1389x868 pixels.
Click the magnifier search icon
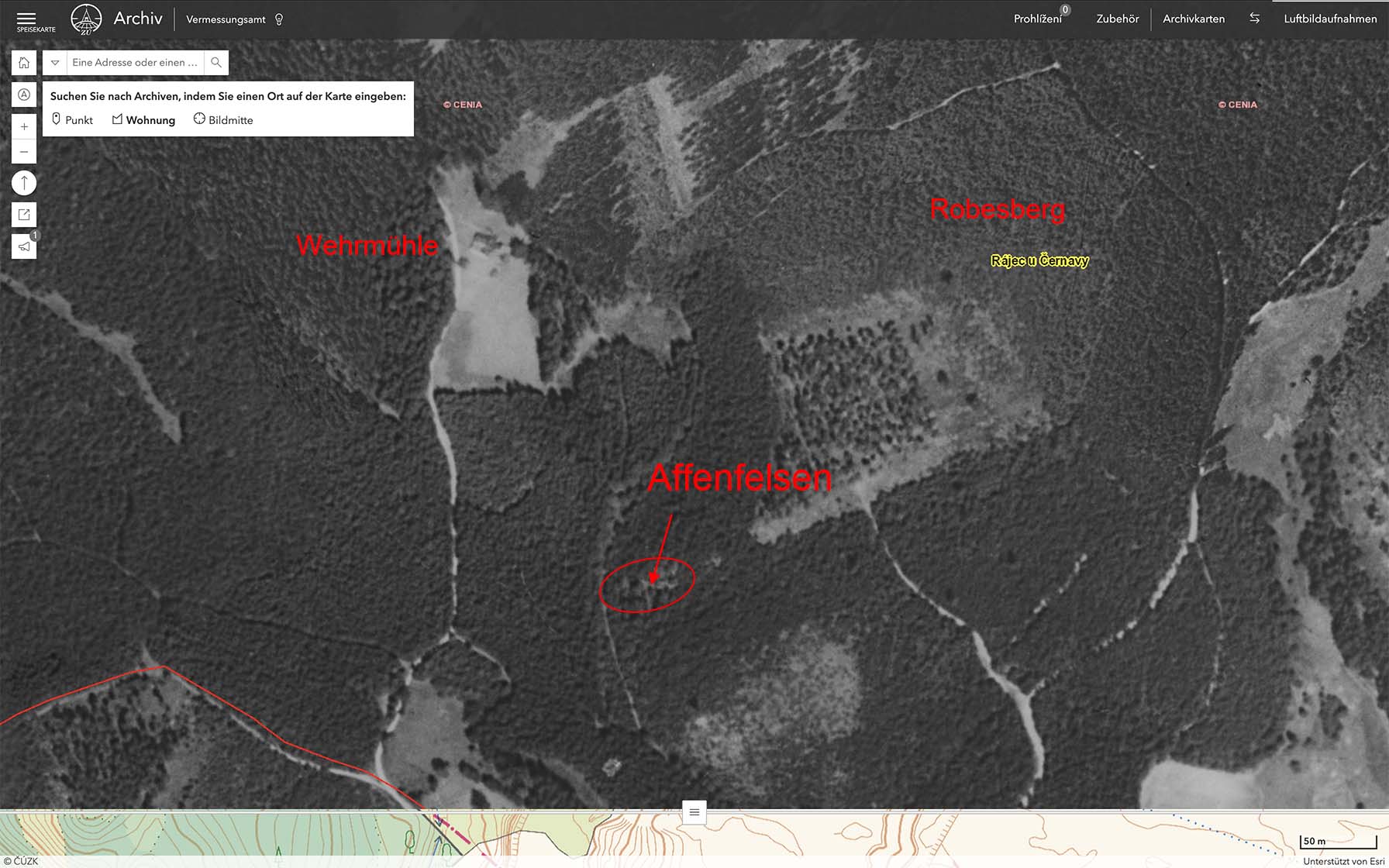(216, 63)
